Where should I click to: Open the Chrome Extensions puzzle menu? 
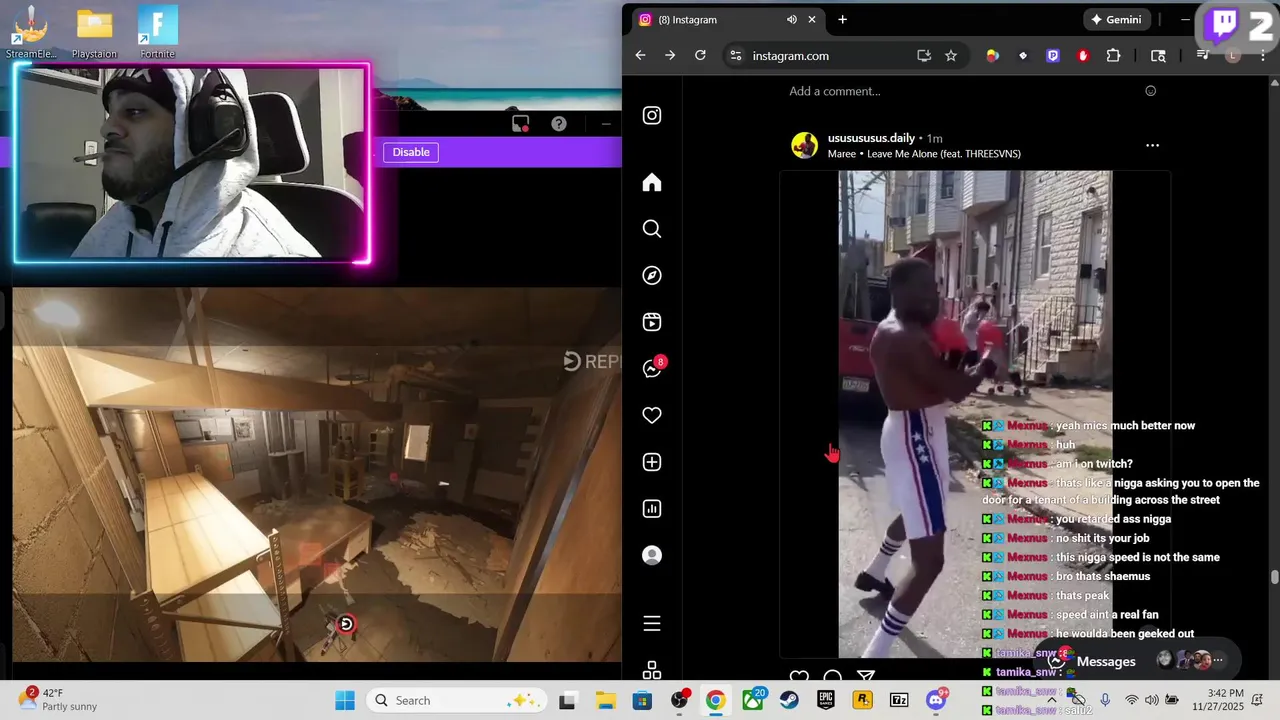(x=1113, y=56)
